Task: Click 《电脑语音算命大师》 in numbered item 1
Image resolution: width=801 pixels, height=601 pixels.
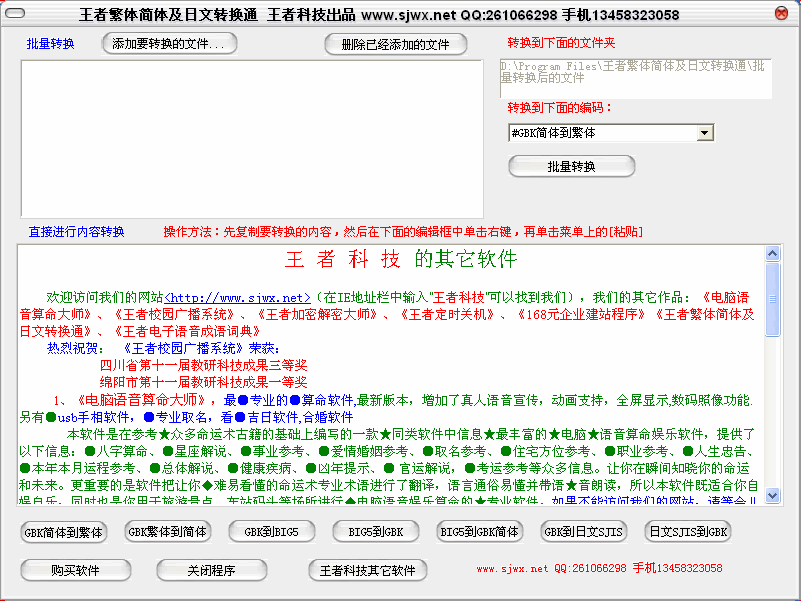Action: click(x=142, y=400)
